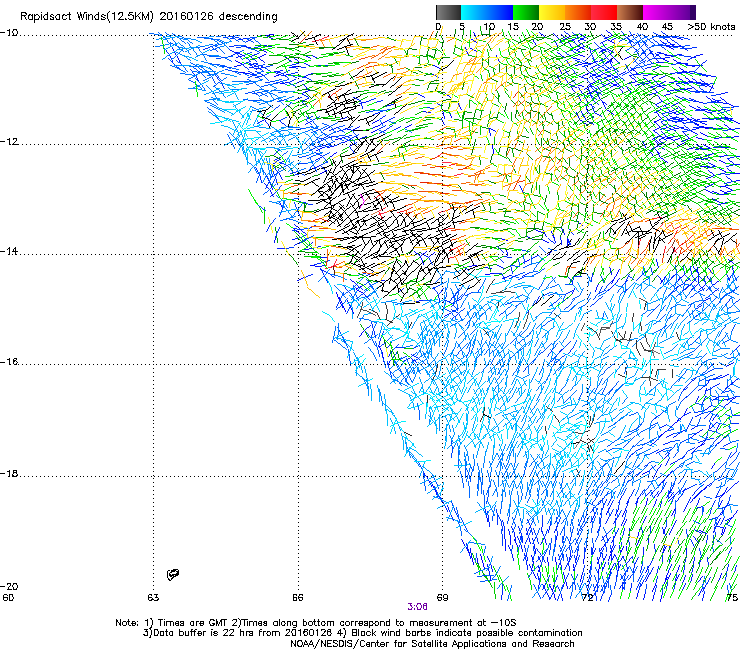Viewport: 740px width, 650px height.
Task: Click the cyan-blue 5-15 knots legend segment
Action: pos(487,12)
